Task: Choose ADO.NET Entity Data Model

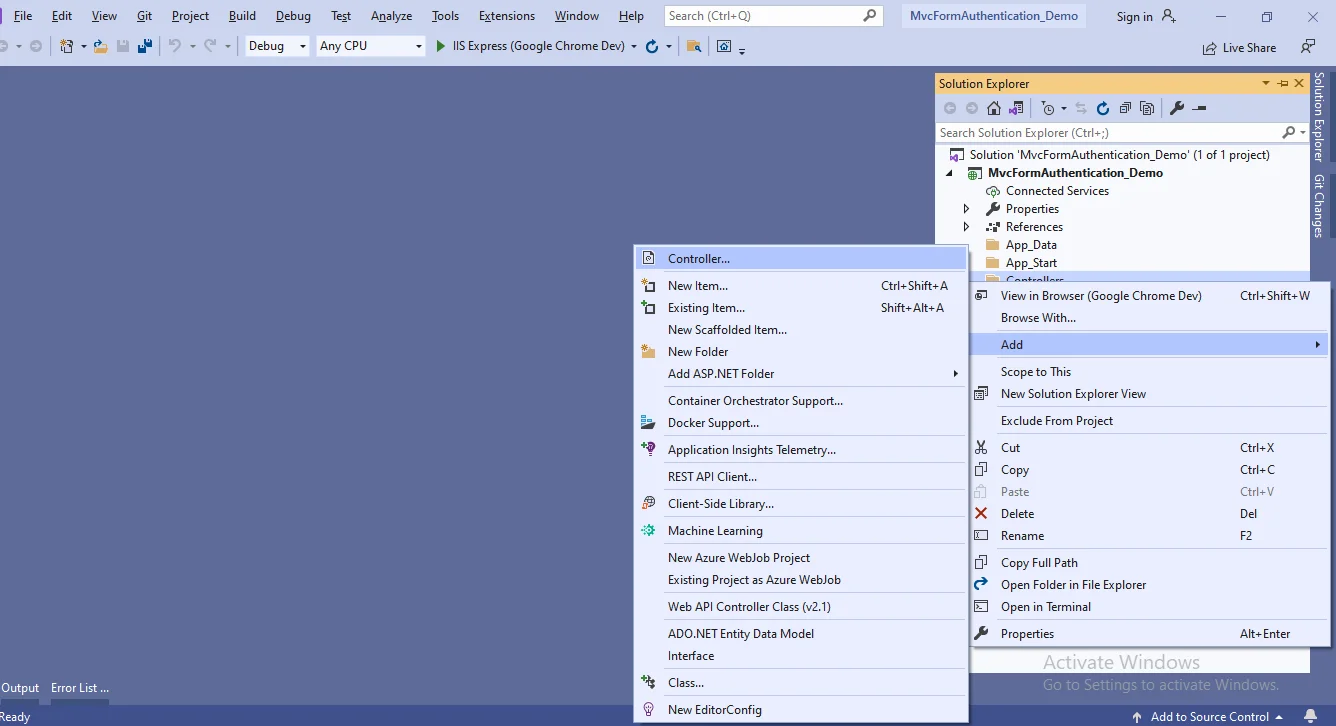Action: tap(801, 634)
